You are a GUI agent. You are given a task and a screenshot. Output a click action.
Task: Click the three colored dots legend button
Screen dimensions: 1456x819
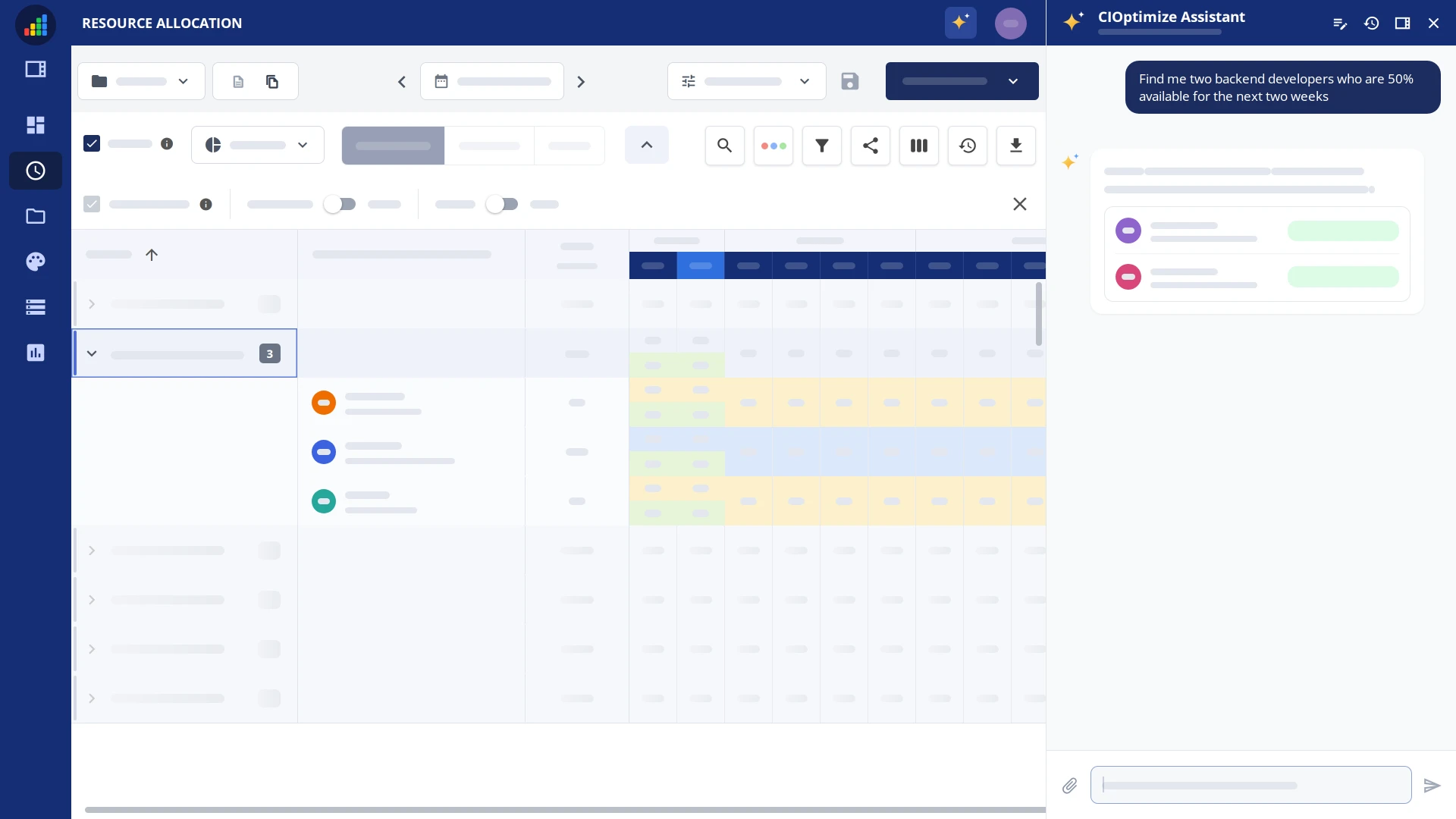773,146
